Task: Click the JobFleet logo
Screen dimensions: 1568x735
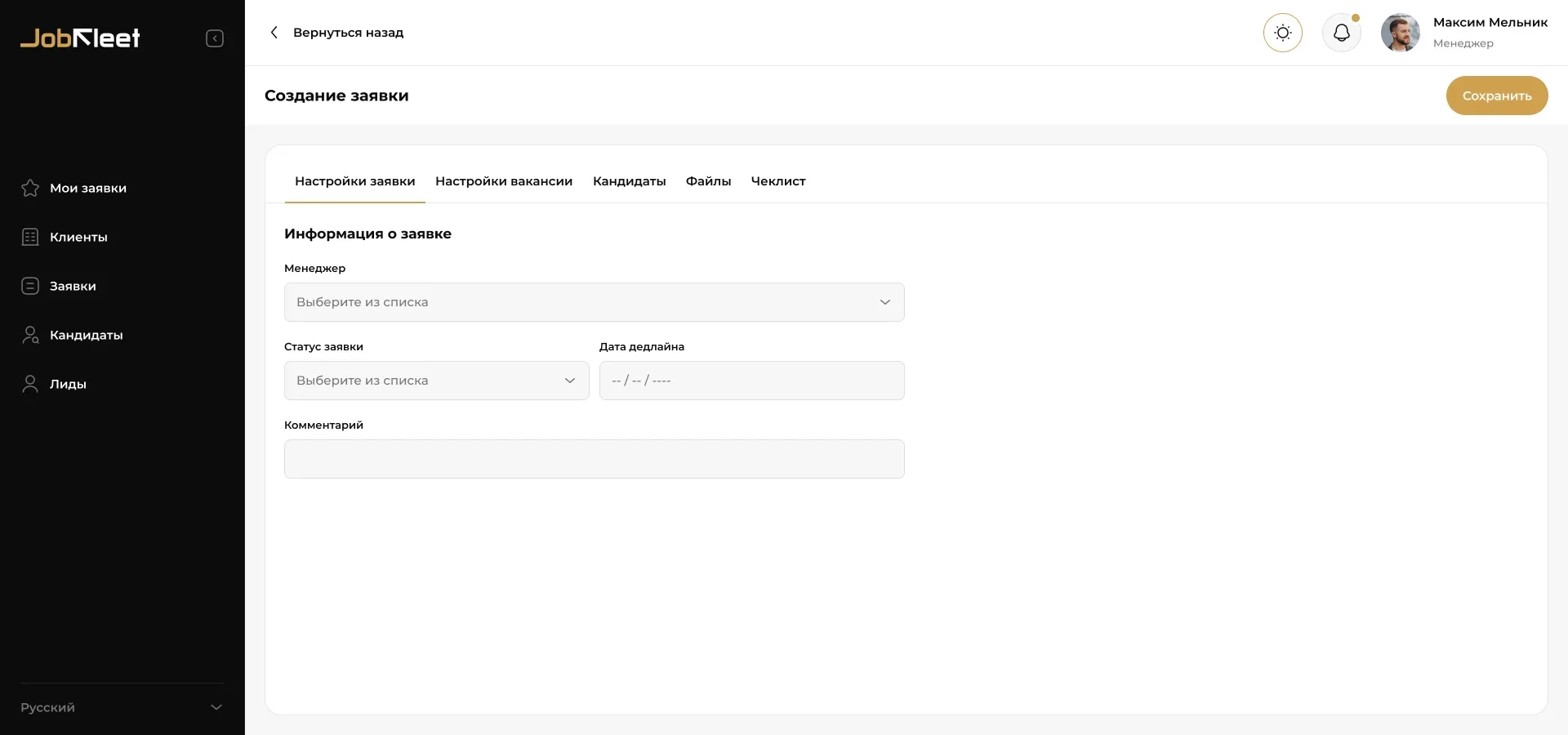Action: pyautogui.click(x=80, y=38)
